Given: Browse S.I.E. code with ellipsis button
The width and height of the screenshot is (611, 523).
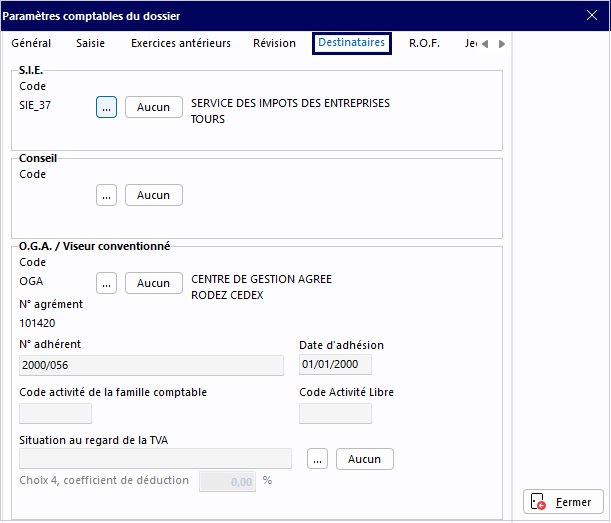Looking at the screenshot, I should click(x=106, y=107).
